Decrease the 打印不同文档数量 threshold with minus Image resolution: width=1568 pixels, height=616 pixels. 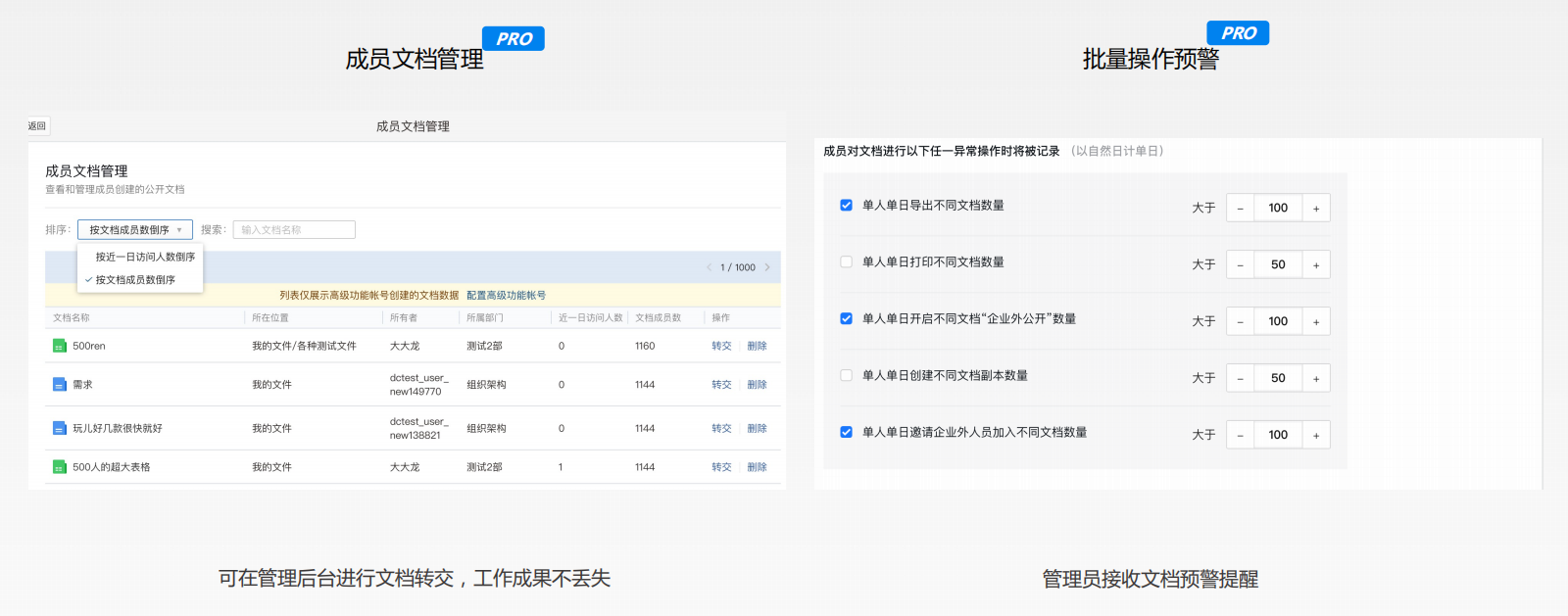(1240, 264)
